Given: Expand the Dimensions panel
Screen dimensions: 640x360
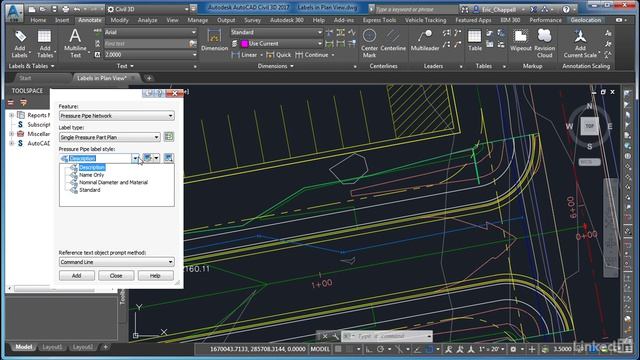Looking at the screenshot, I should click(276, 66).
